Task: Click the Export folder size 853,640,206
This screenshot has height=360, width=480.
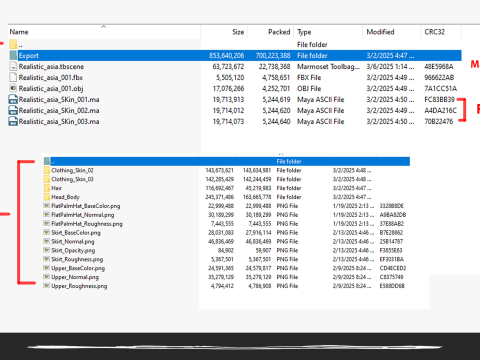Action: pos(227,56)
